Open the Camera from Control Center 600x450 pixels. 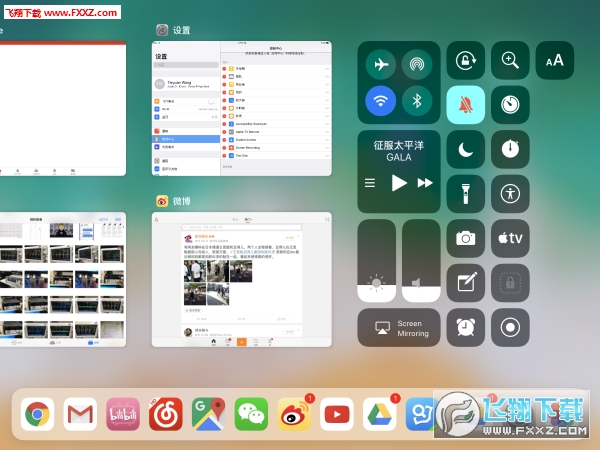pyautogui.click(x=466, y=238)
